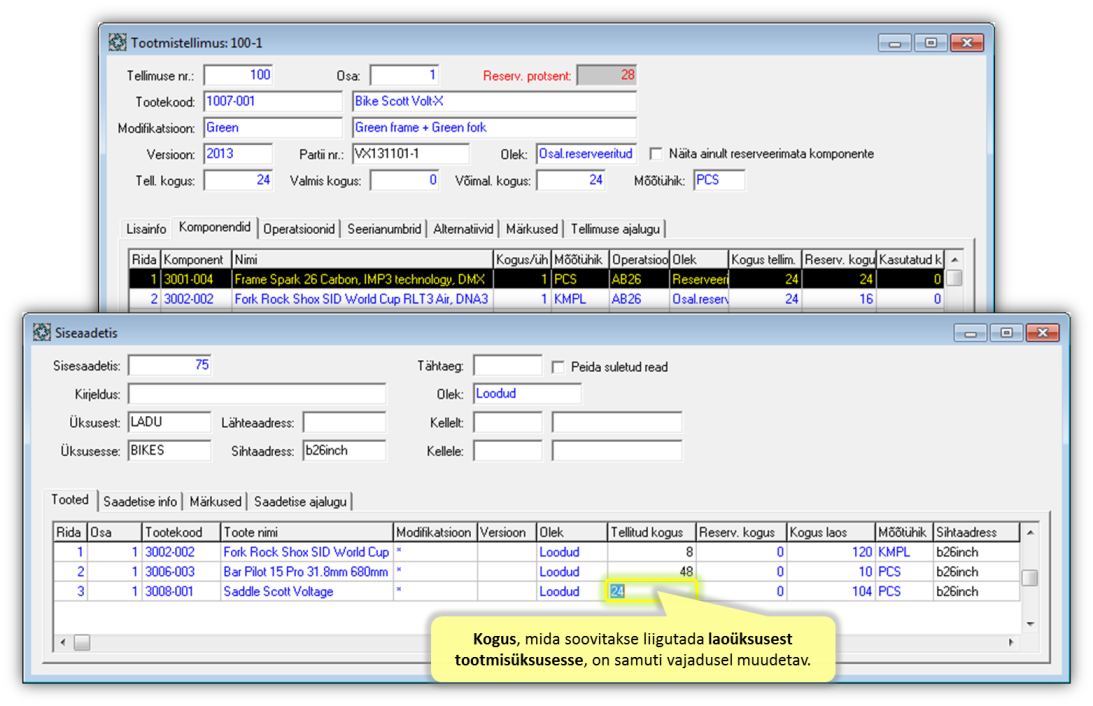Click the Sisesaadetis number field 75

point(170,365)
